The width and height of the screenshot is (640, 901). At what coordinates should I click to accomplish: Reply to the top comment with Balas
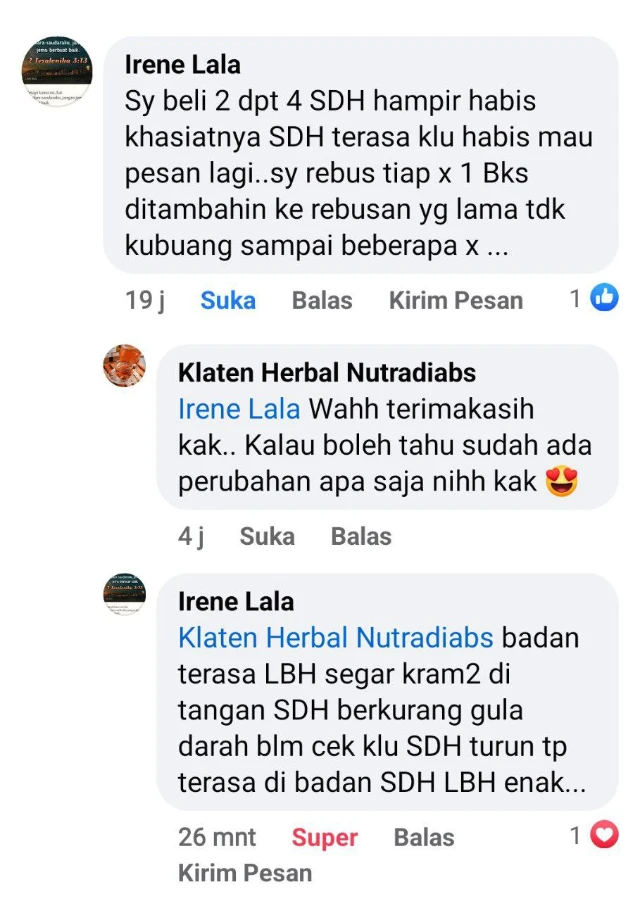click(322, 301)
